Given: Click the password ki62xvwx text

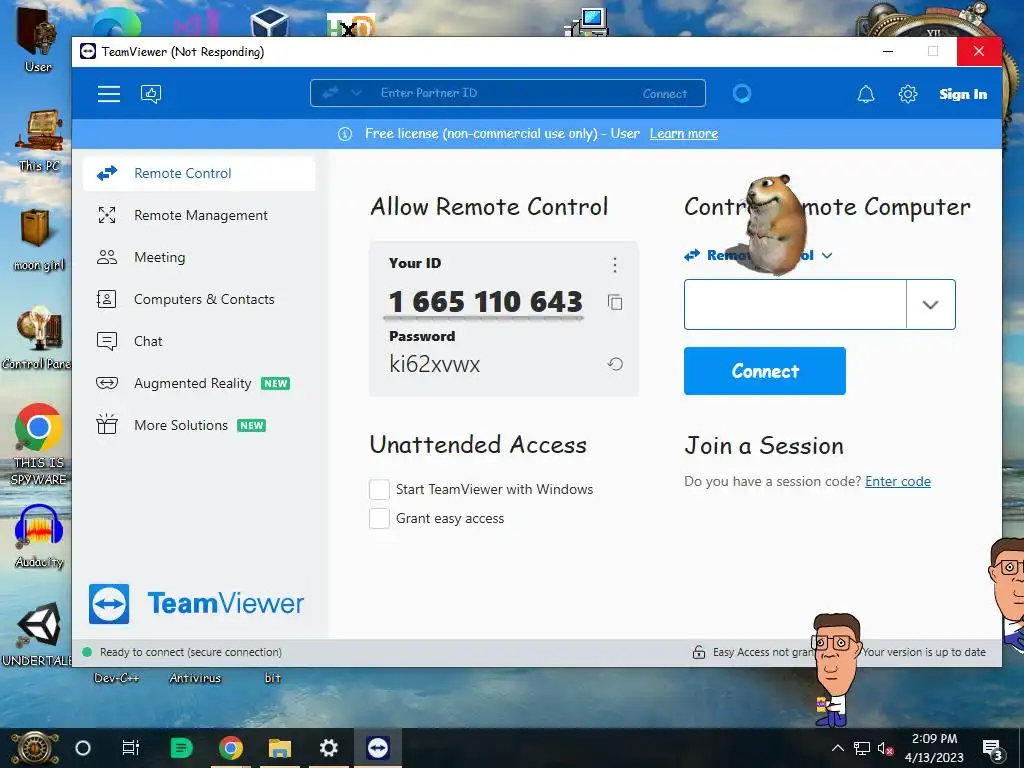Looking at the screenshot, I should (434, 364).
